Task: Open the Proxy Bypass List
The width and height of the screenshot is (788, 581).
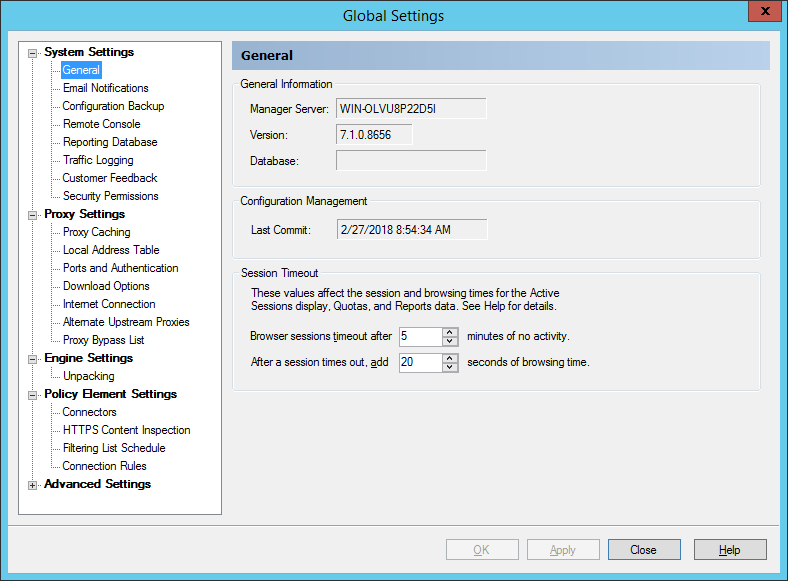Action: pos(103,340)
